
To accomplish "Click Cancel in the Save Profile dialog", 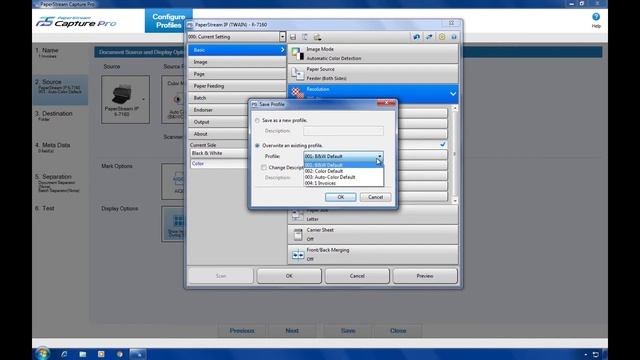I will [x=375, y=197].
